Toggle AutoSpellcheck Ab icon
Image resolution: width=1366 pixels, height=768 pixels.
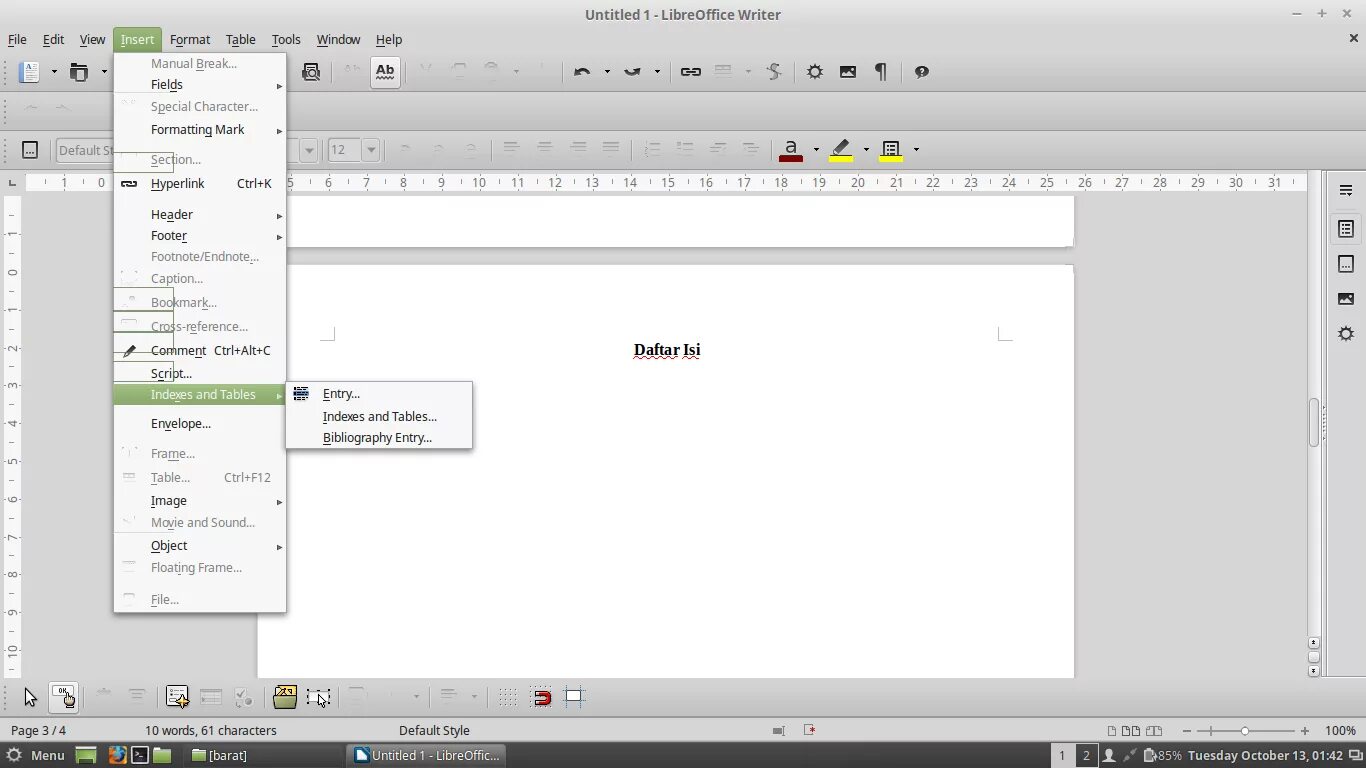pyautogui.click(x=385, y=72)
